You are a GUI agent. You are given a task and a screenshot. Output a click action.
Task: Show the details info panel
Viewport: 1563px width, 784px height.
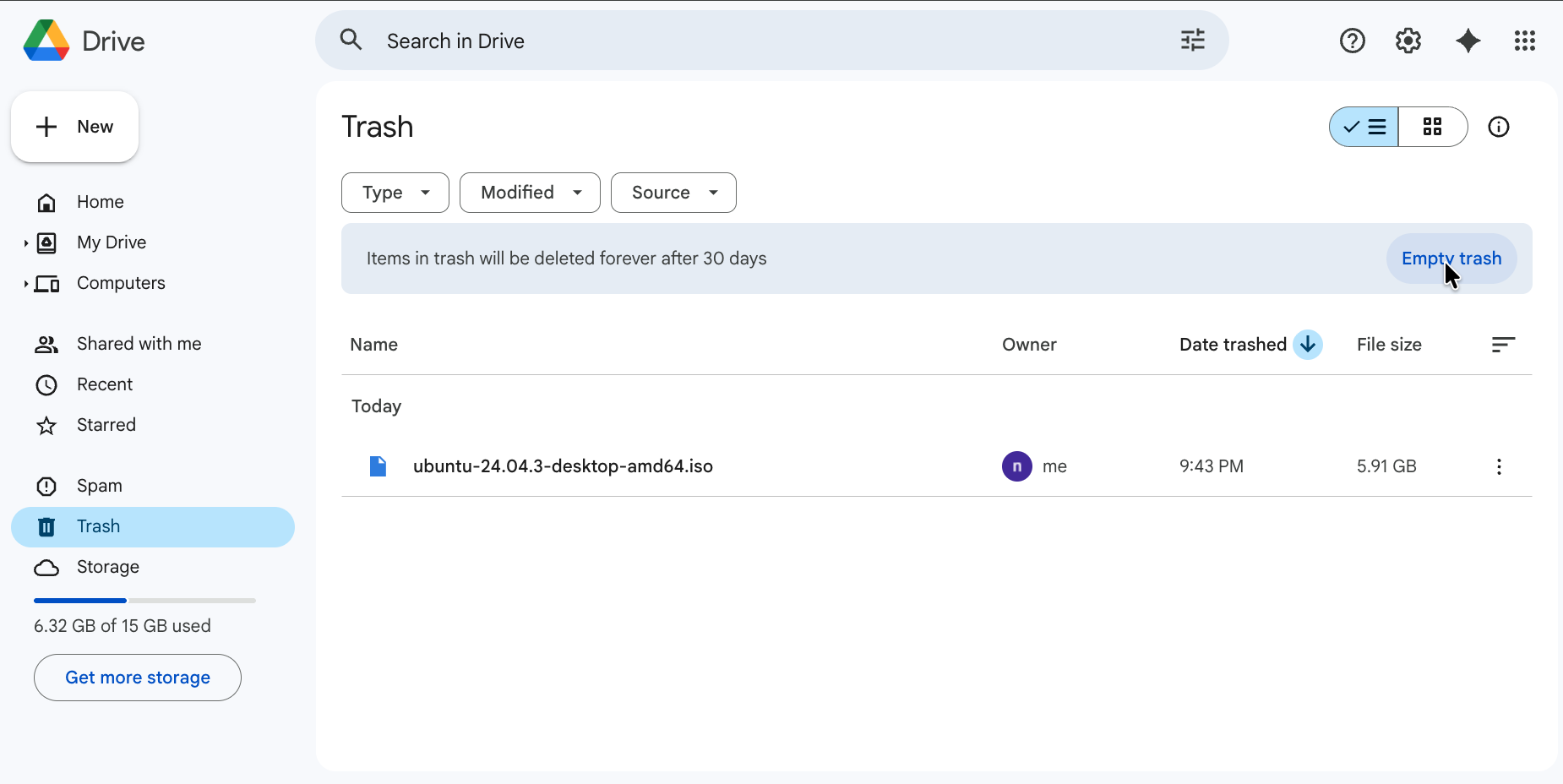point(1498,127)
